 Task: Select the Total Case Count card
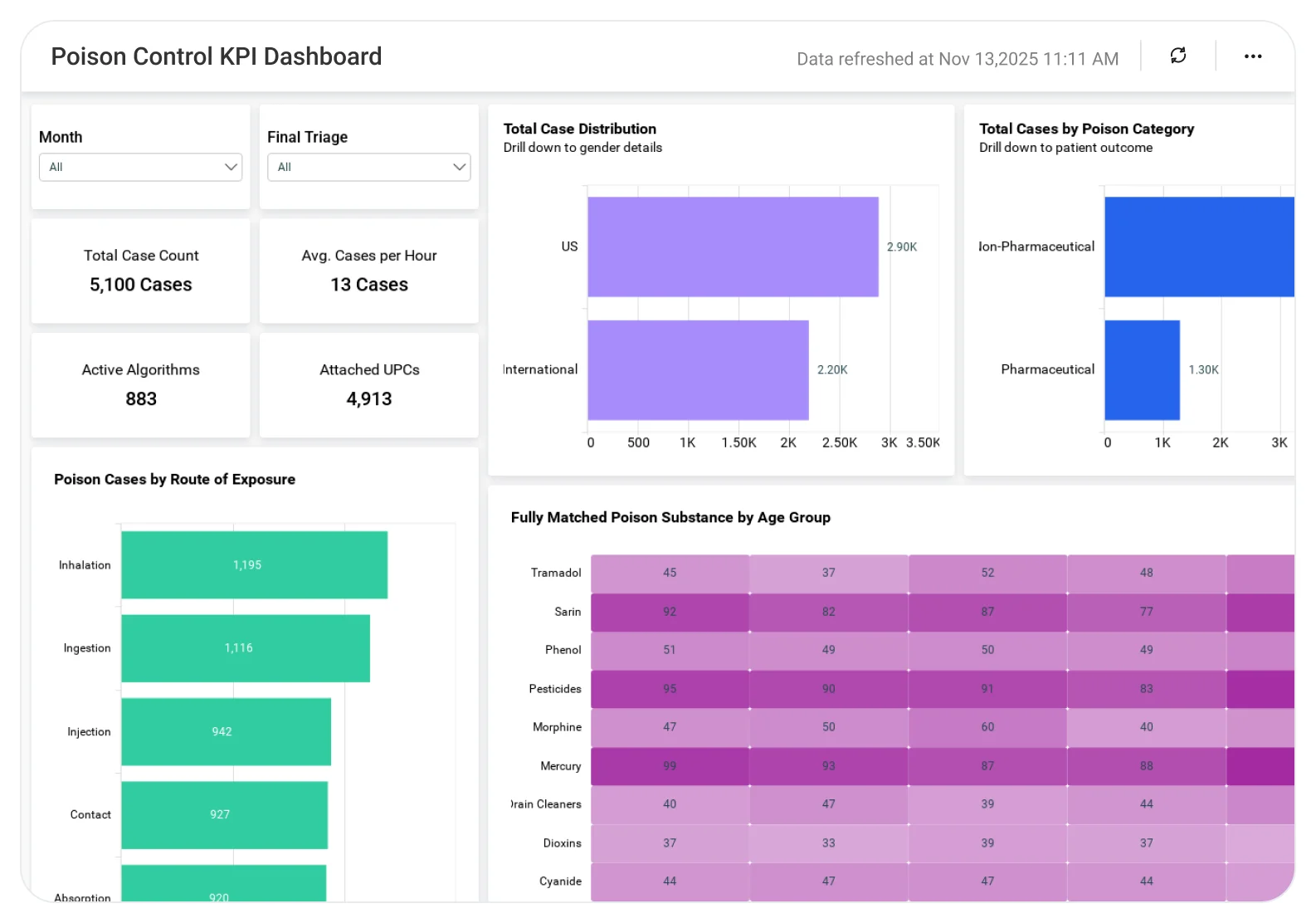141,271
